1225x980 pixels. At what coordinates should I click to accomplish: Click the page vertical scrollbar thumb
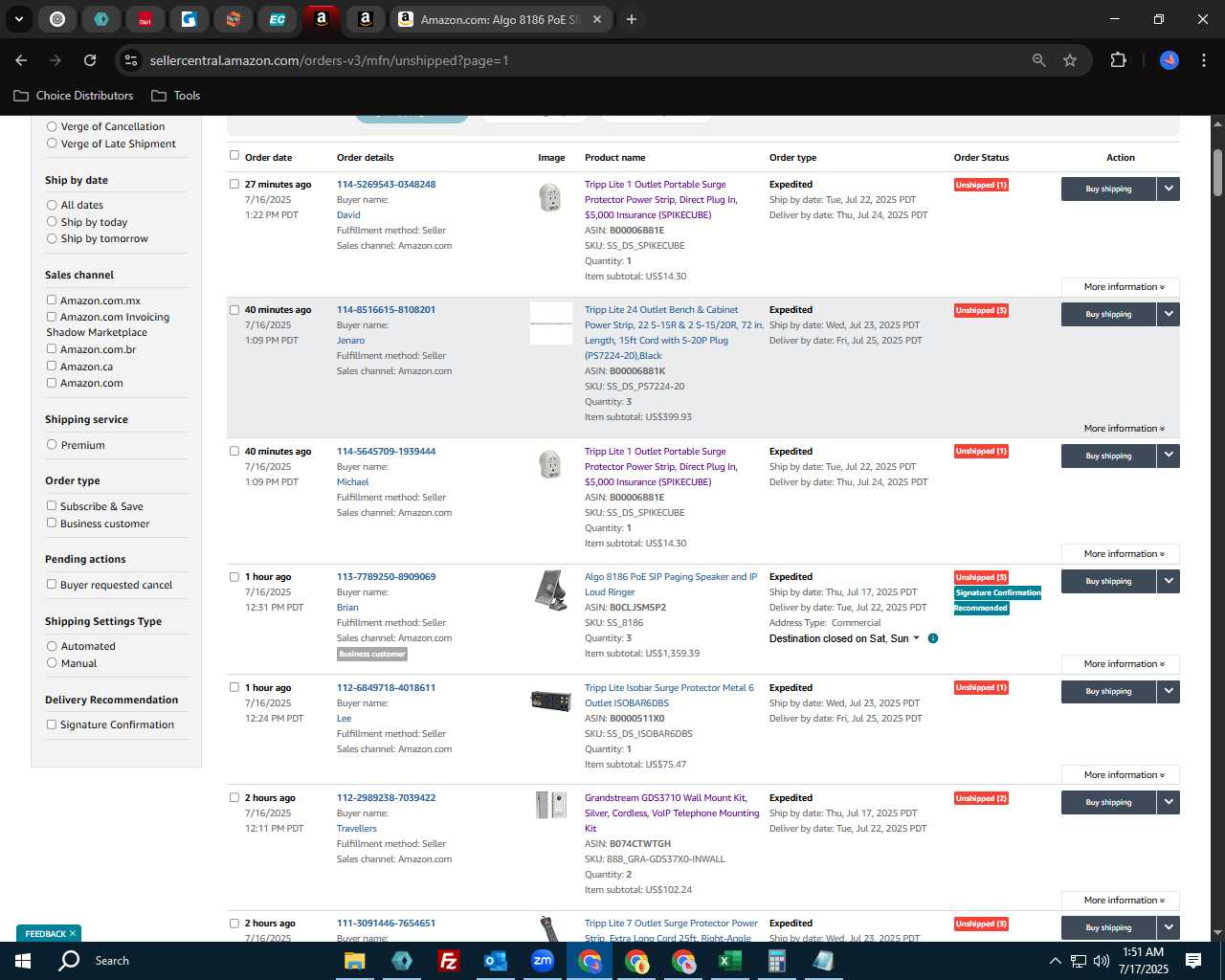(x=1217, y=171)
